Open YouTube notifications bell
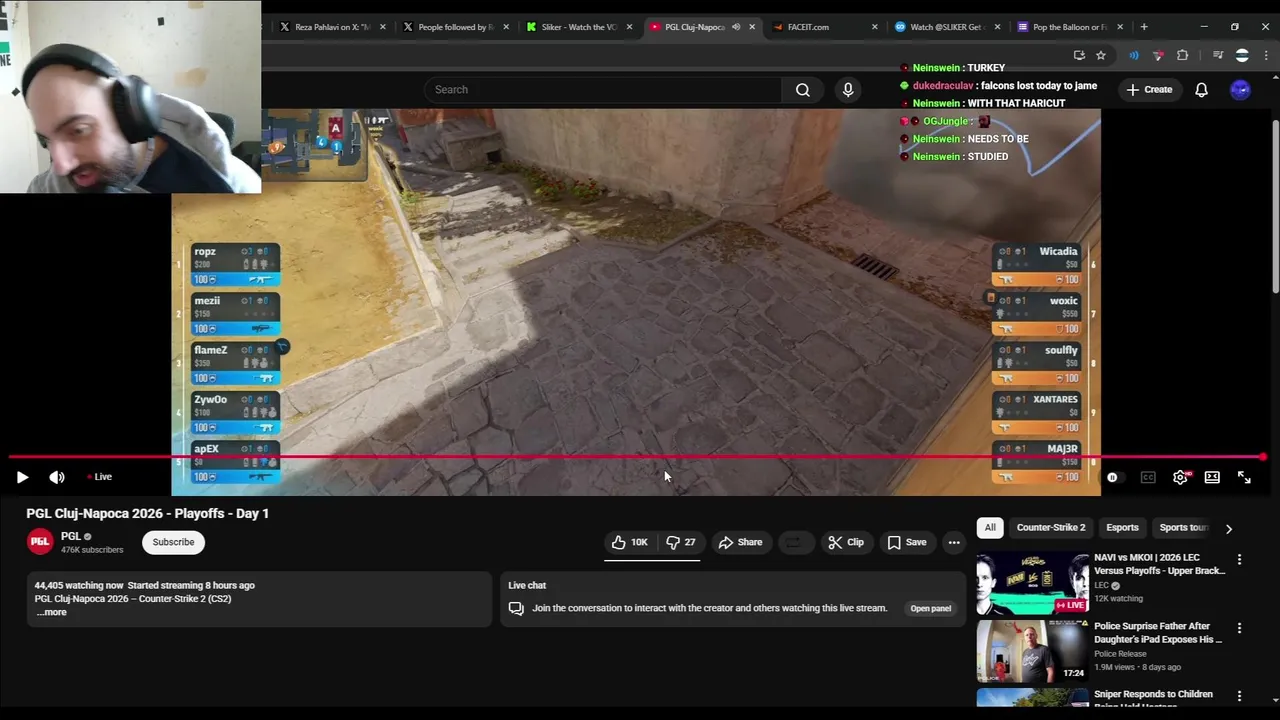 pos(1201,90)
